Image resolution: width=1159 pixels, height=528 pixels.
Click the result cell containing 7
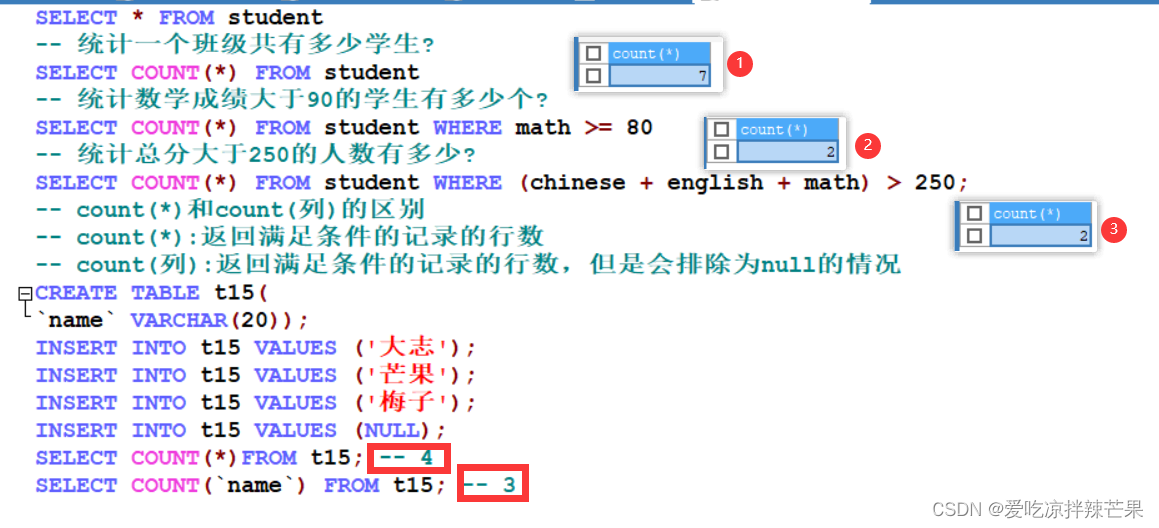[x=660, y=75]
